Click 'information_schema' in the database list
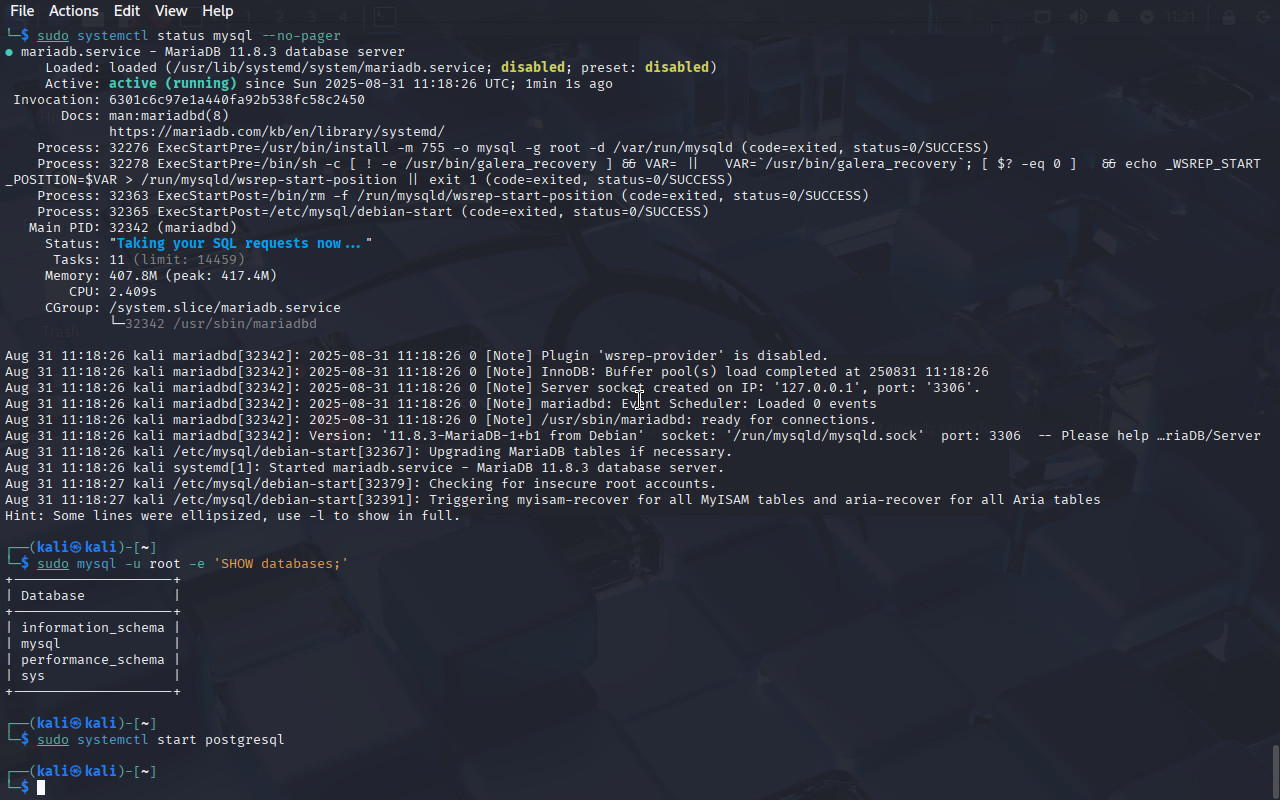This screenshot has width=1280, height=800. tap(93, 628)
